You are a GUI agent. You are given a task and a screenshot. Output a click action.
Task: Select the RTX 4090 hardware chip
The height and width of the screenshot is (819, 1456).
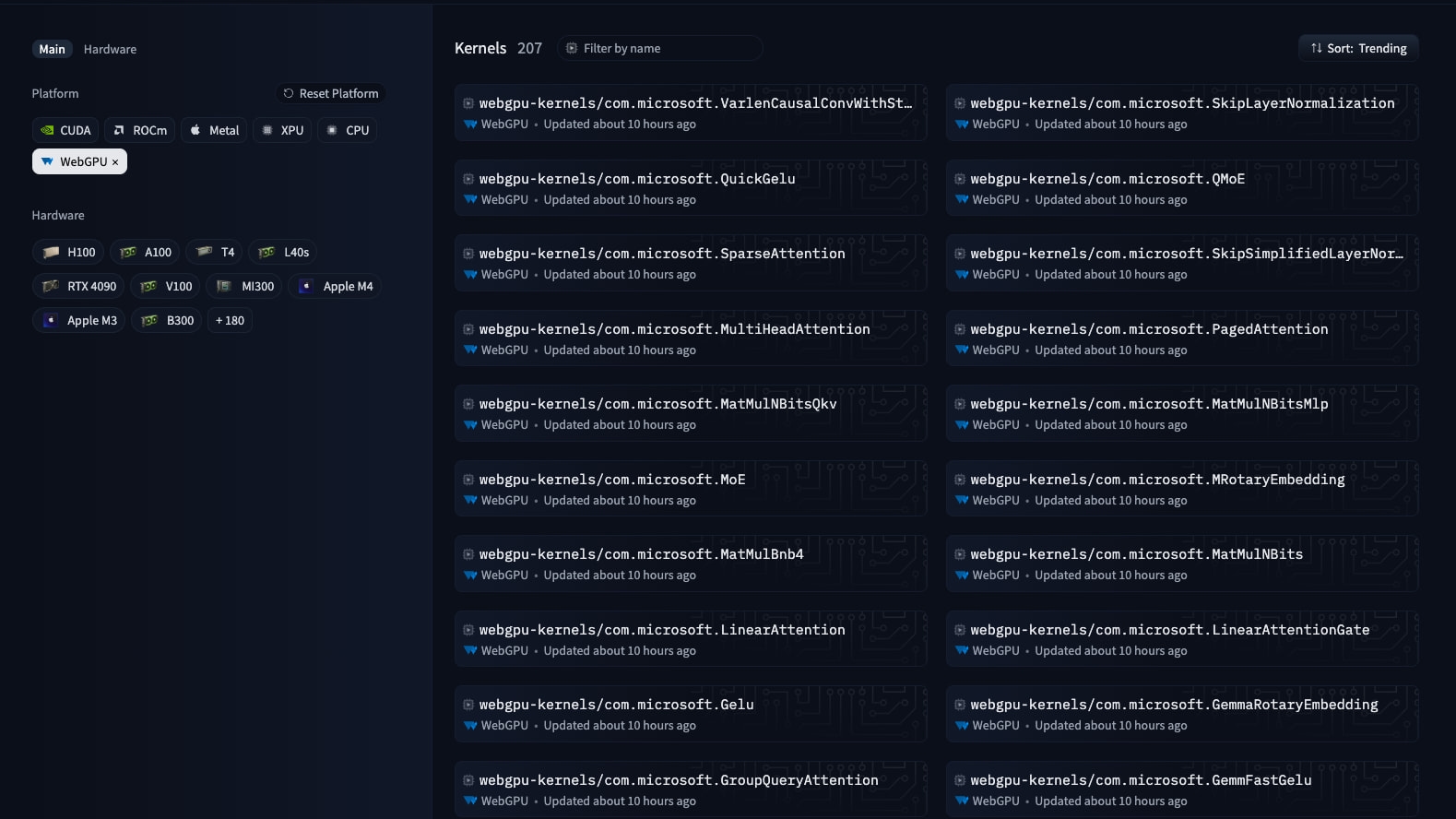point(78,286)
